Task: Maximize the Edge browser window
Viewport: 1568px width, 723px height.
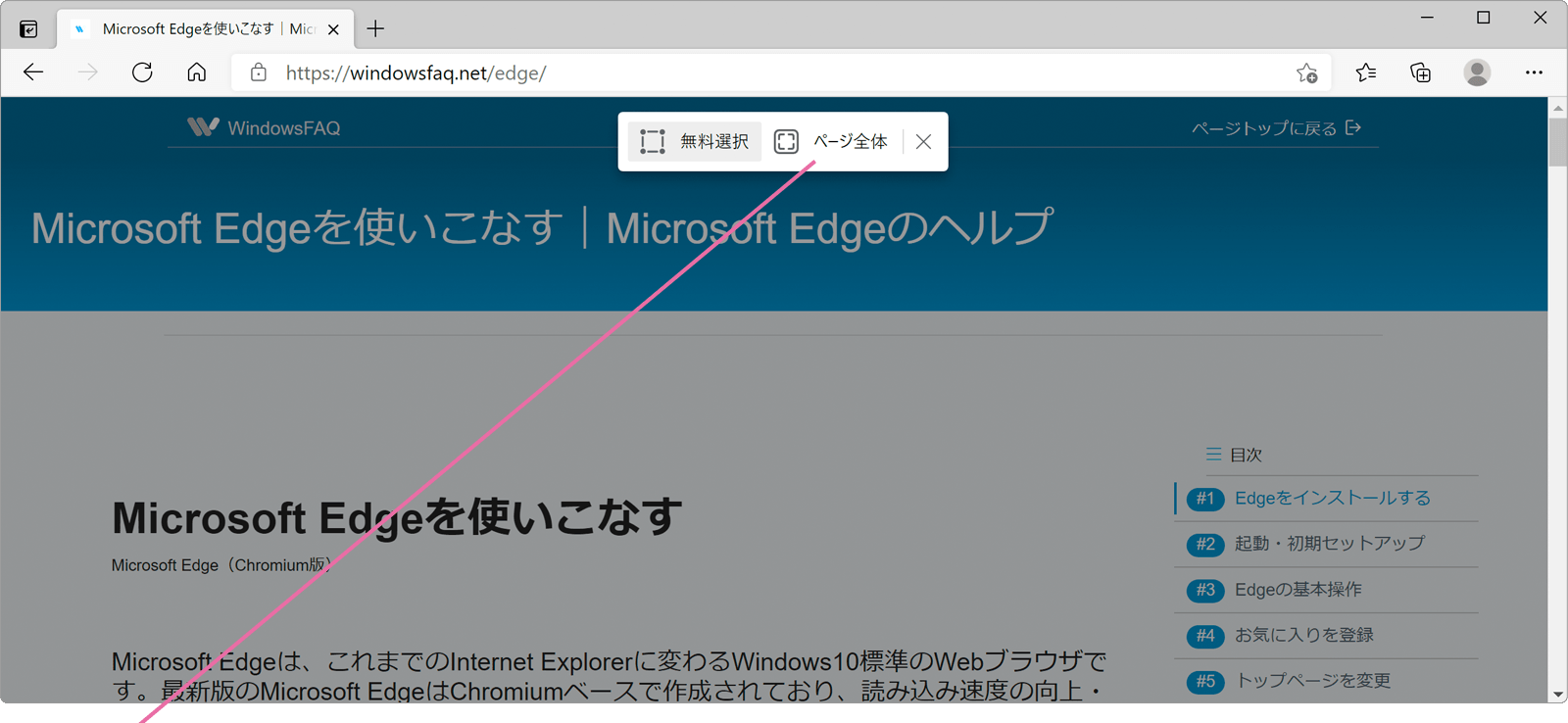Action: pos(1484,18)
